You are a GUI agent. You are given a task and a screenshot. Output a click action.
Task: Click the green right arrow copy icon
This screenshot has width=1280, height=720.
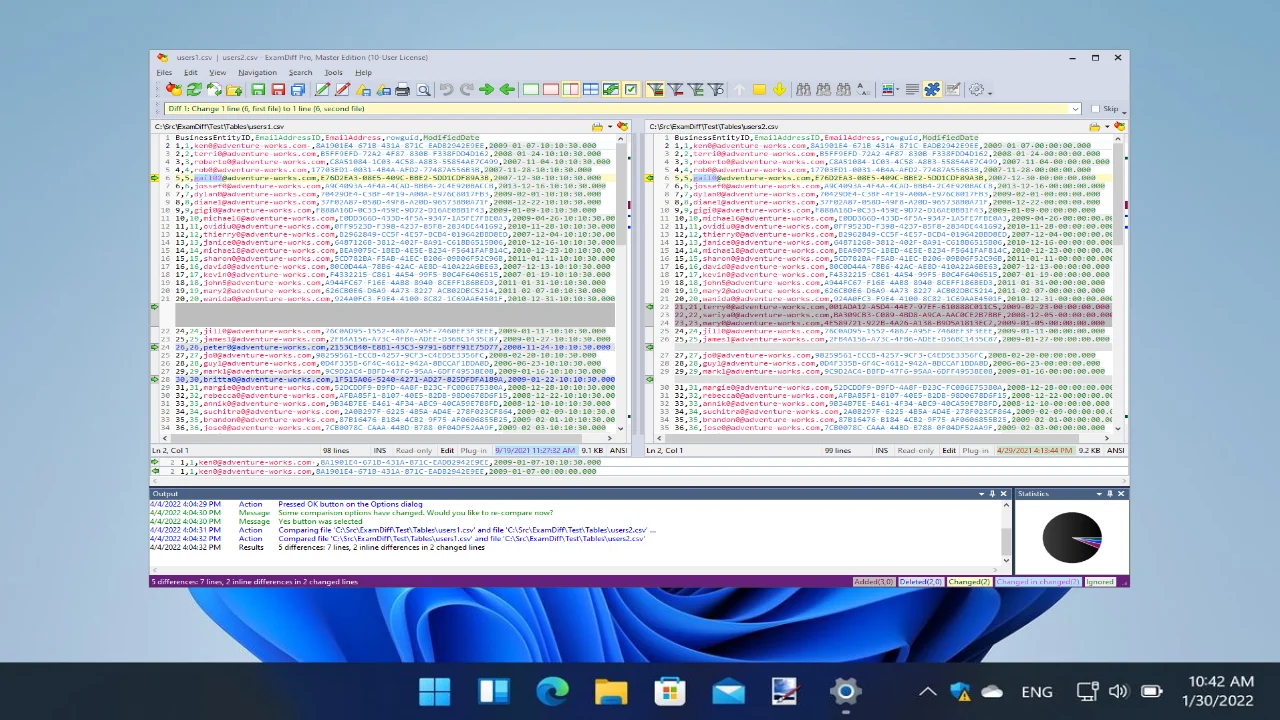tap(487, 90)
